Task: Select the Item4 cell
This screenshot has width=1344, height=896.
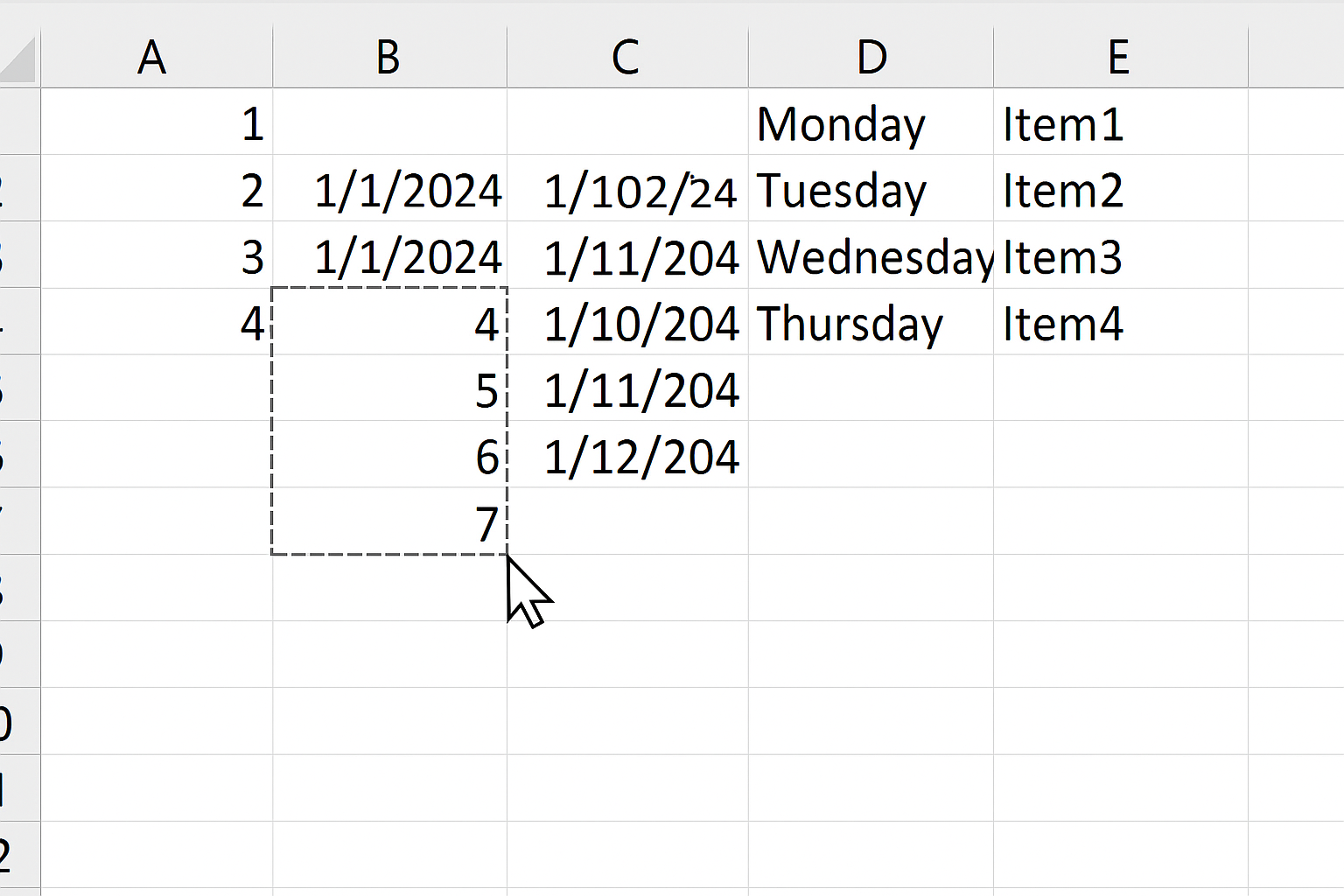Action: tap(1120, 321)
